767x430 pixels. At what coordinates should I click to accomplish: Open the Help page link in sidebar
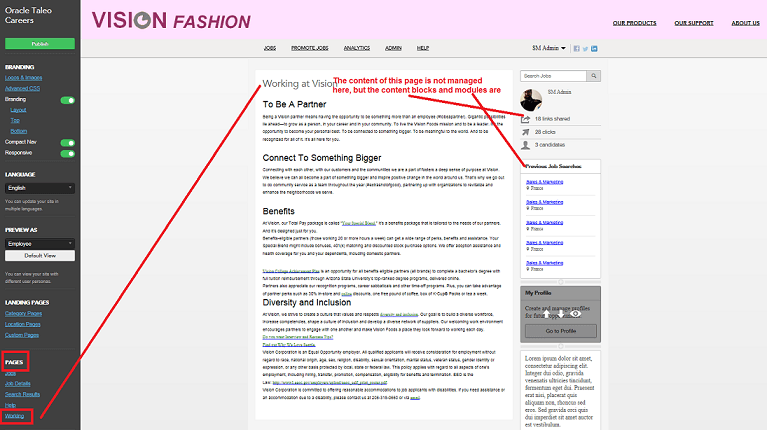tap(10, 405)
